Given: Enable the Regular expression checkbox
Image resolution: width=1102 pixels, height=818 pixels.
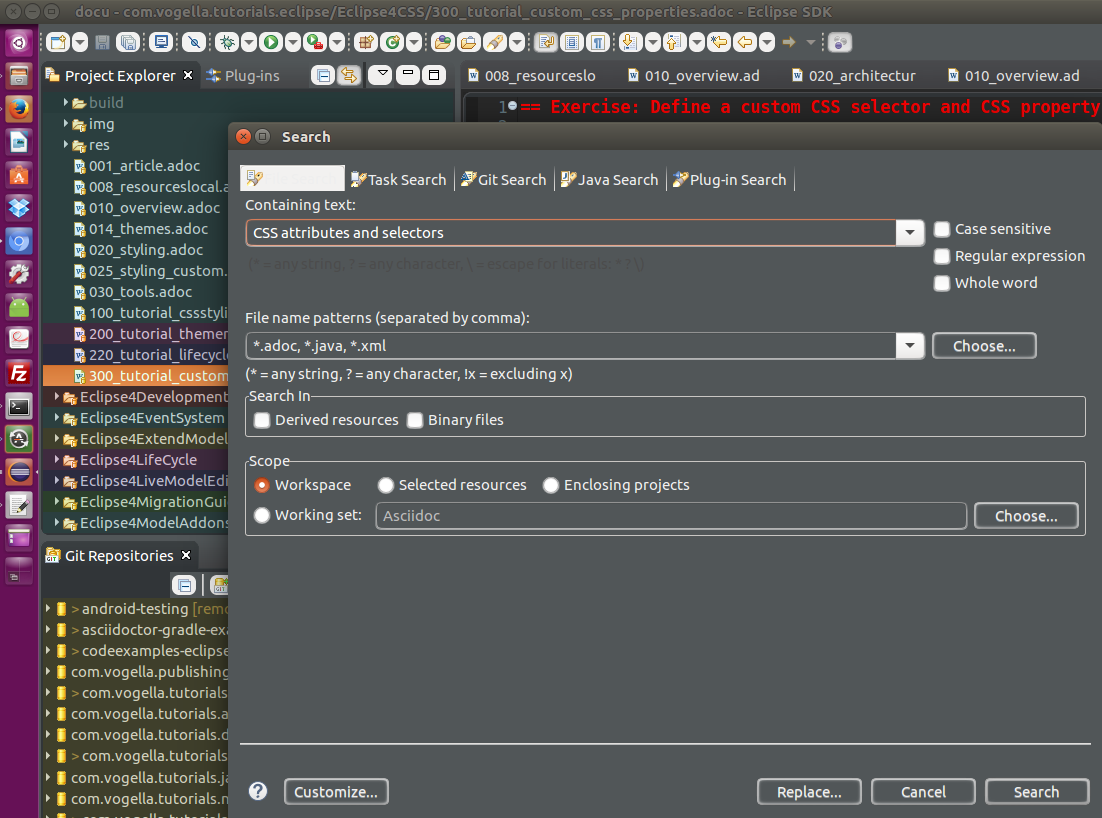Looking at the screenshot, I should (x=942, y=257).
